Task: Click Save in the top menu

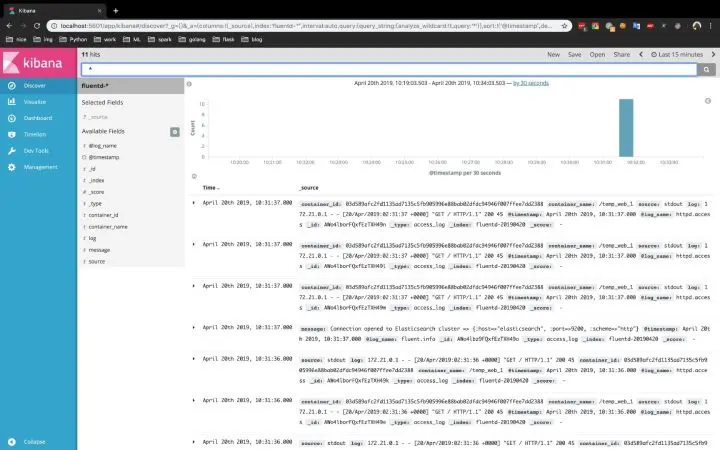Action: 574,54
